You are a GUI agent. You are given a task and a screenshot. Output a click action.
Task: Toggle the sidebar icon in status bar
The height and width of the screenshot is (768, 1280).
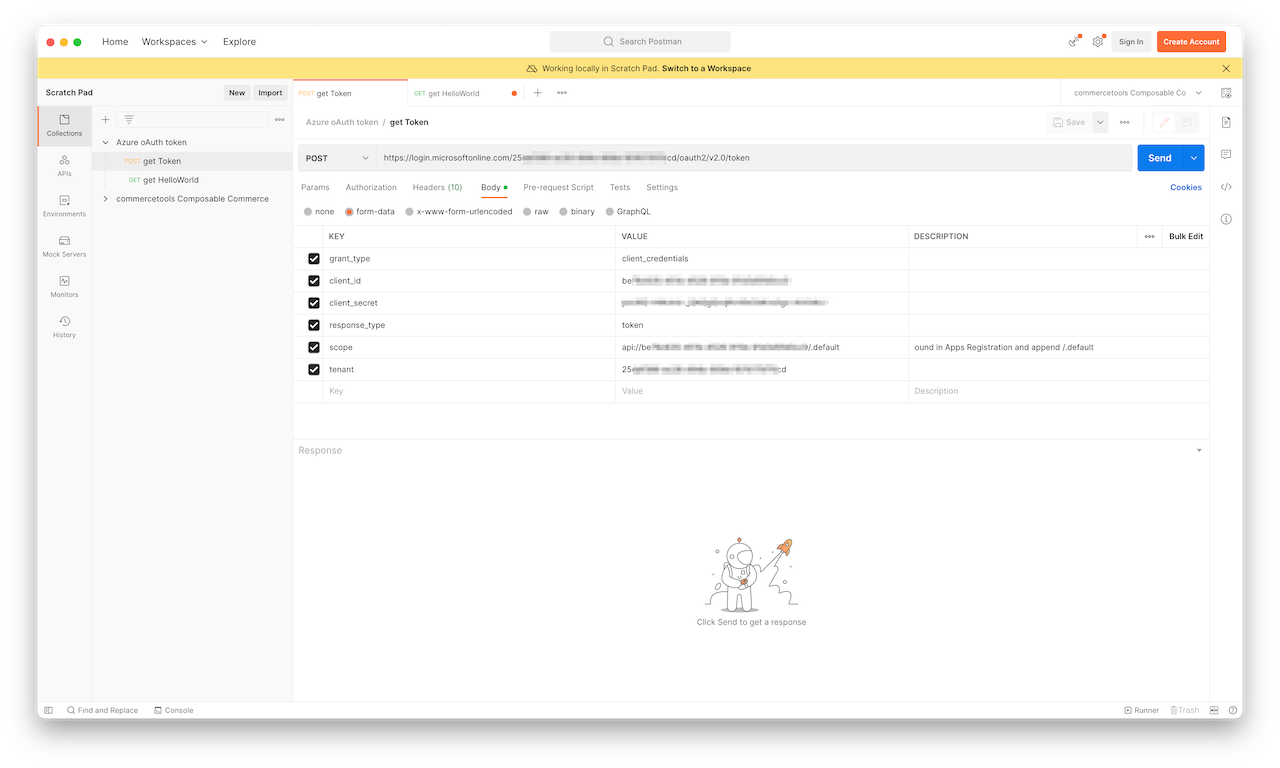tap(48, 710)
